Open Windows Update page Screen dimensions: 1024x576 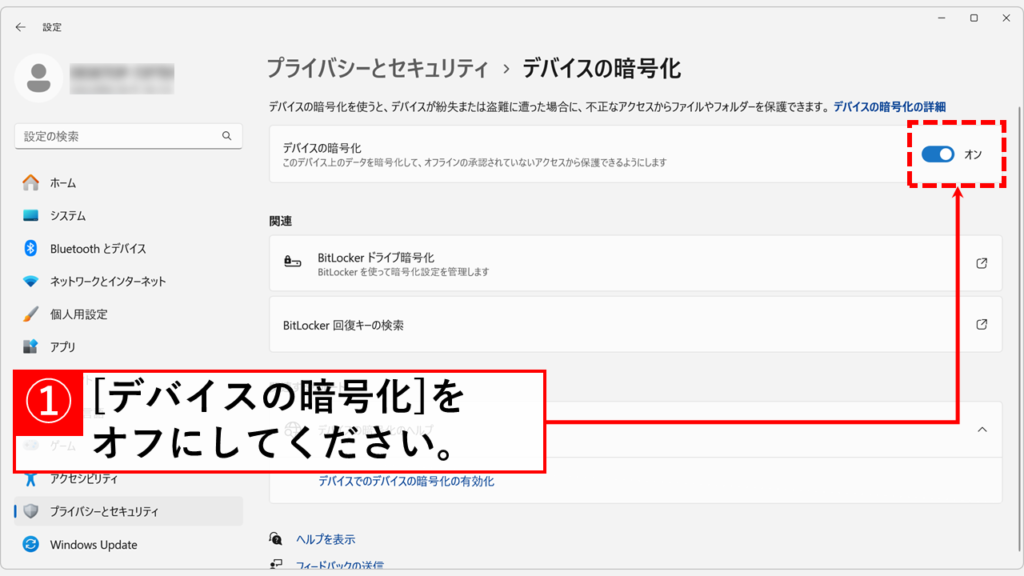(x=93, y=545)
